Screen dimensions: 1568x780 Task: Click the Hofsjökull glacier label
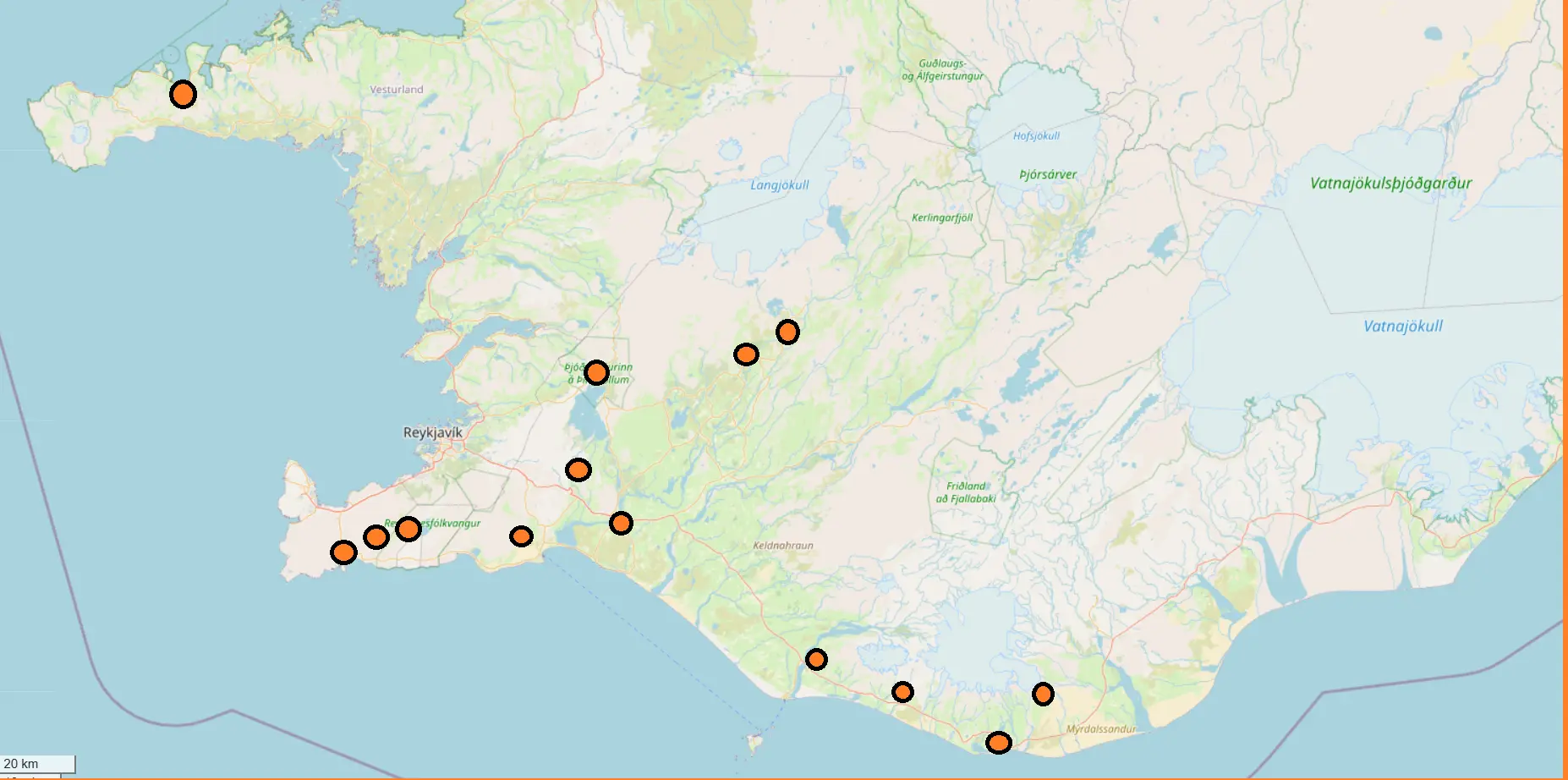[x=1036, y=135]
